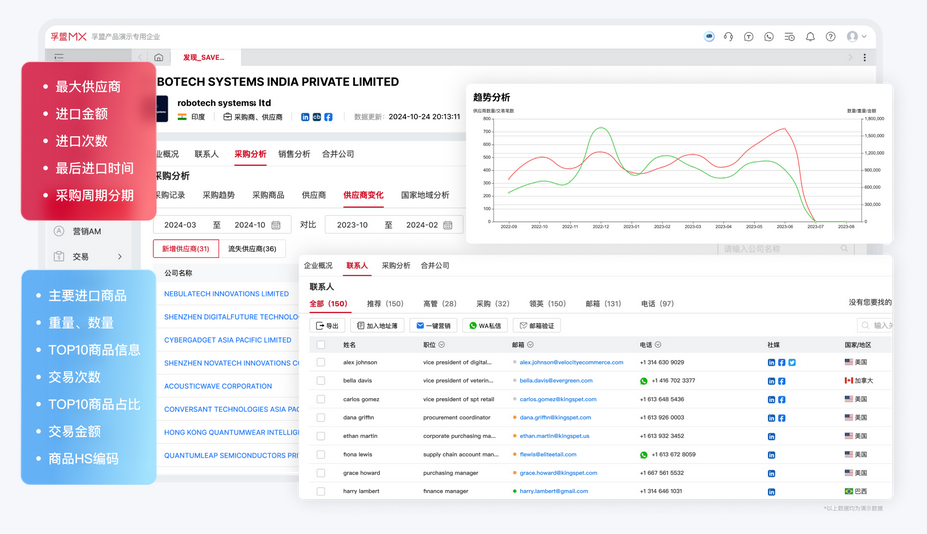This screenshot has height=534, width=927.
Task: Click the 导出 export button
Action: coord(327,325)
